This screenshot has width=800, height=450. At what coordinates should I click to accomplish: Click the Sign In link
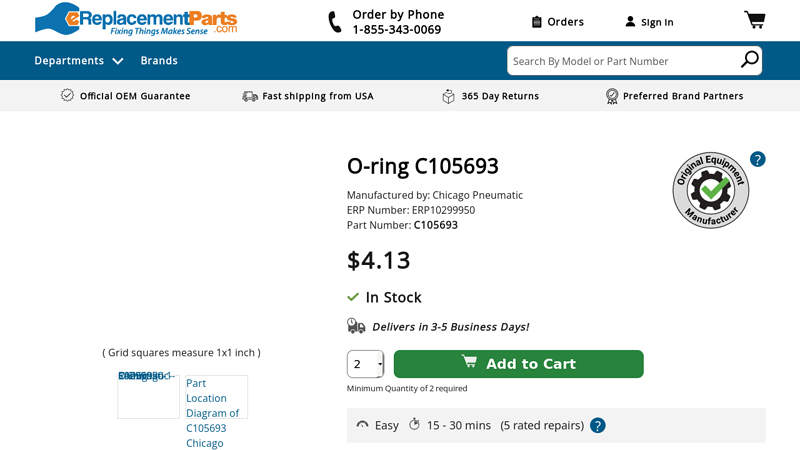point(657,22)
